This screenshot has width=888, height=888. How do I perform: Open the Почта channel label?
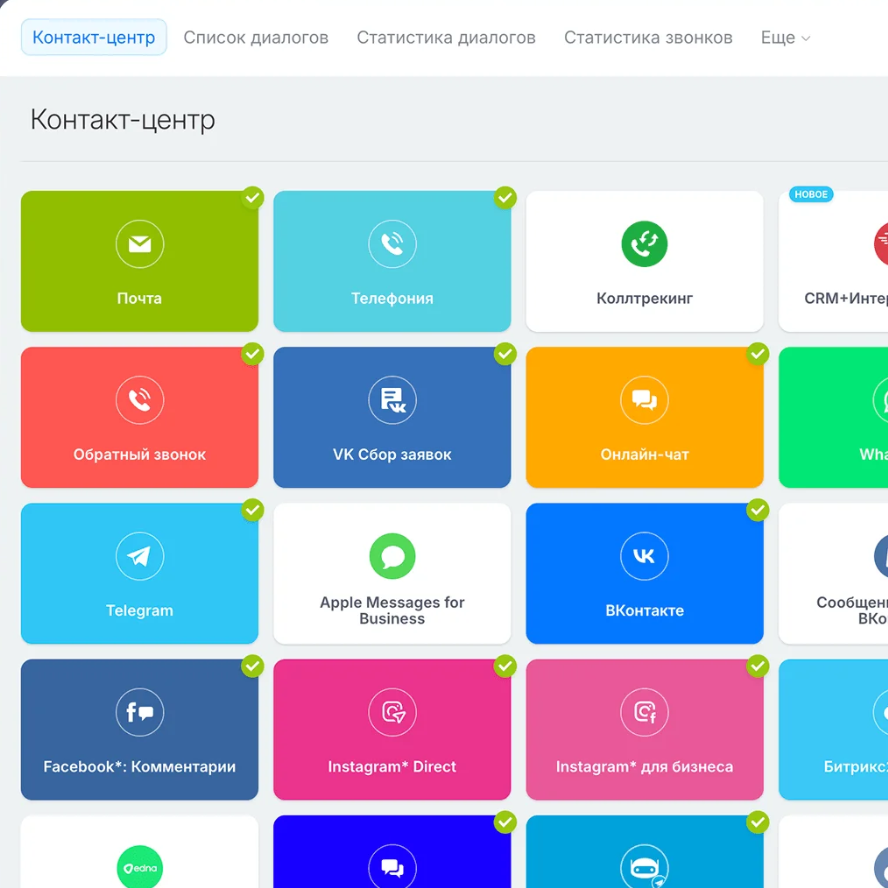click(139, 298)
